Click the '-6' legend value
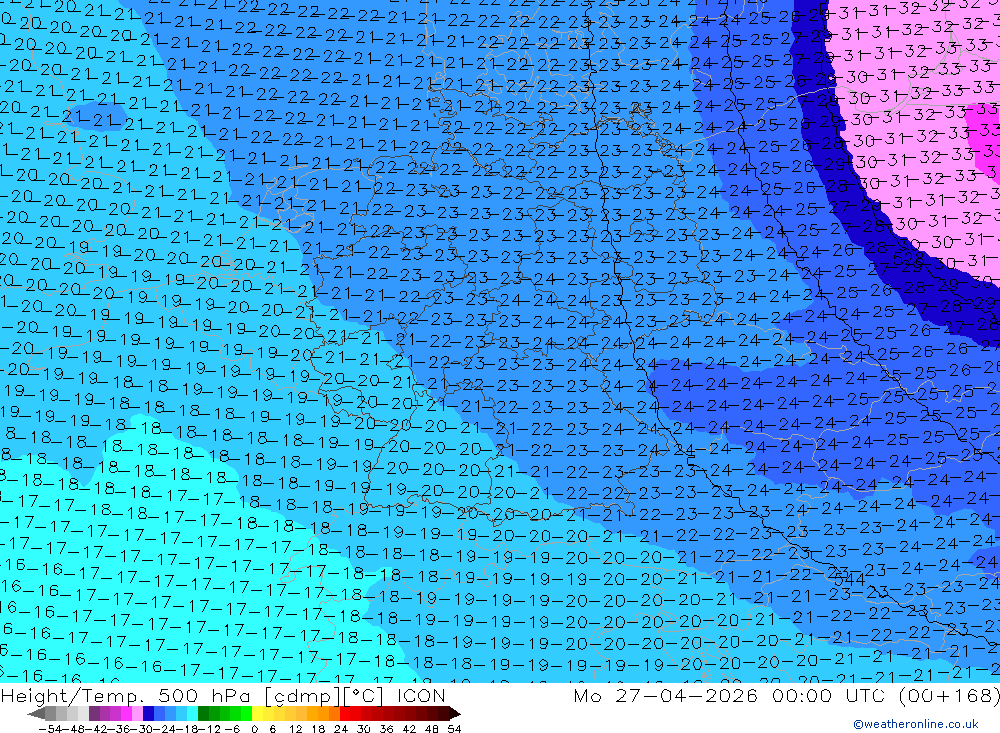This screenshot has width=1000, height=733. tap(232, 729)
